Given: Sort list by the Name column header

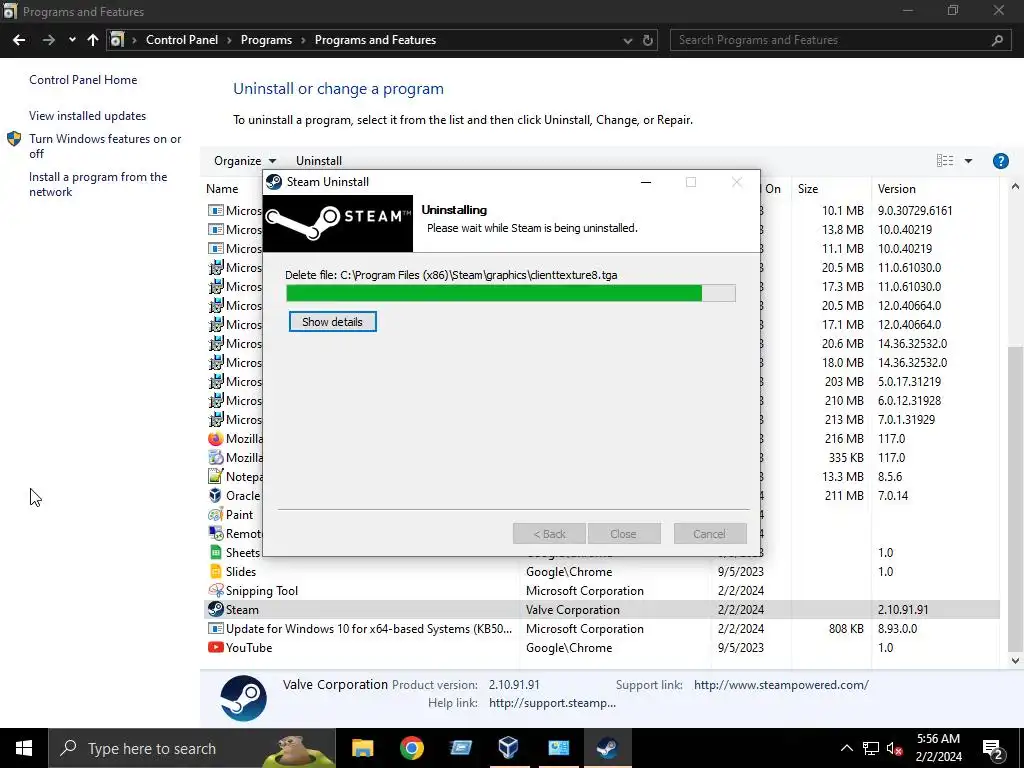Looking at the screenshot, I should [x=222, y=189].
